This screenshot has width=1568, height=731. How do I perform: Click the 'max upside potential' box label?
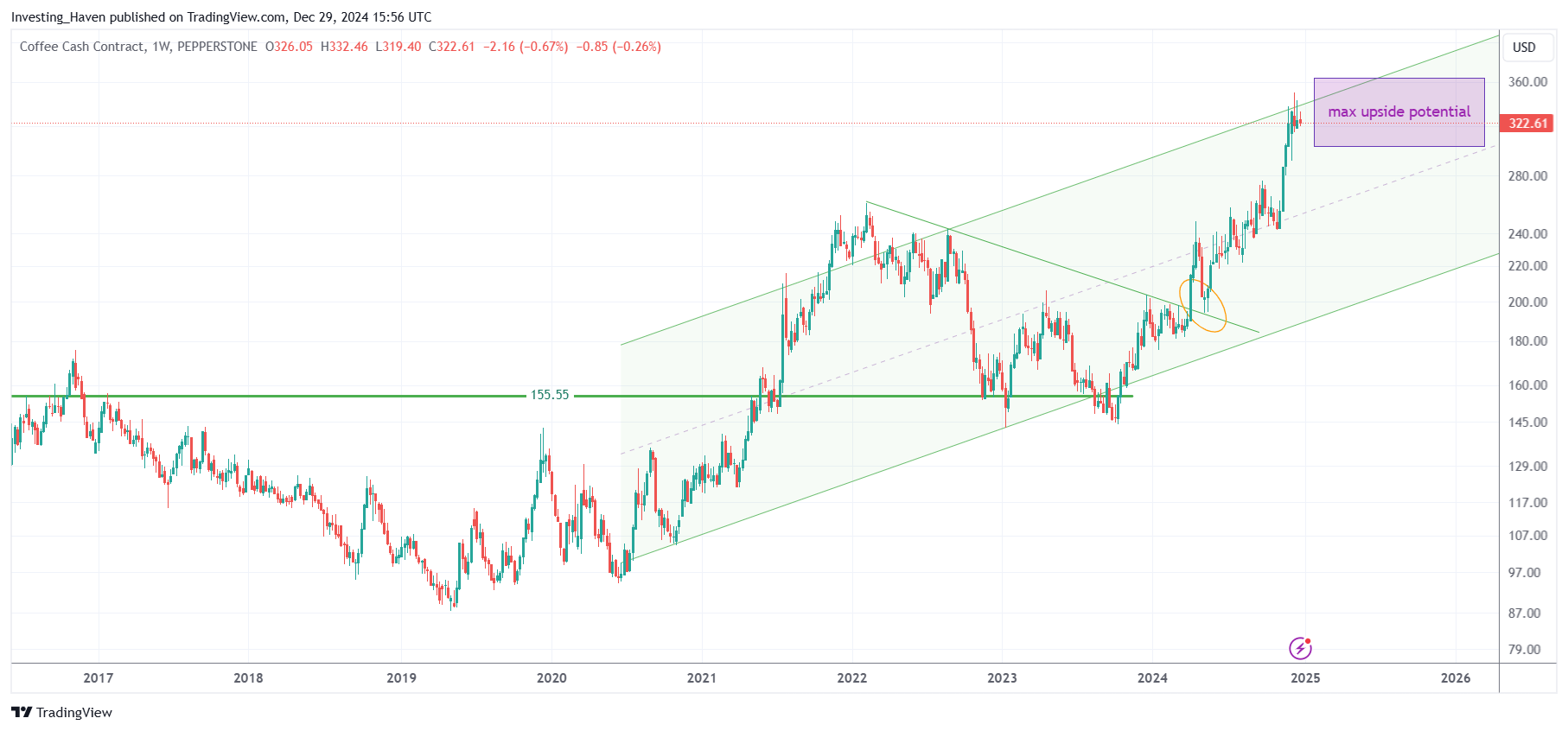tap(1399, 111)
